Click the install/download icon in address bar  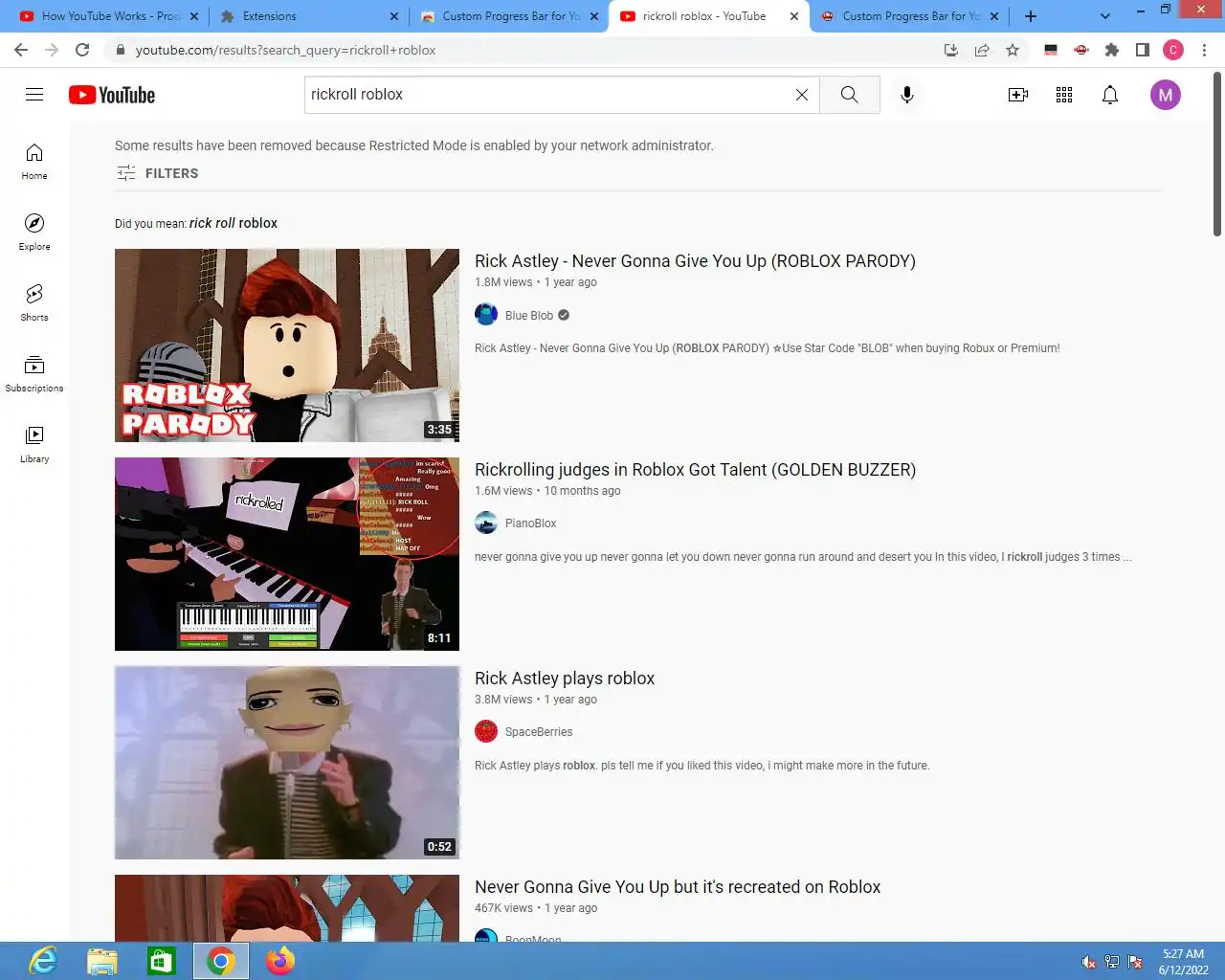click(951, 50)
